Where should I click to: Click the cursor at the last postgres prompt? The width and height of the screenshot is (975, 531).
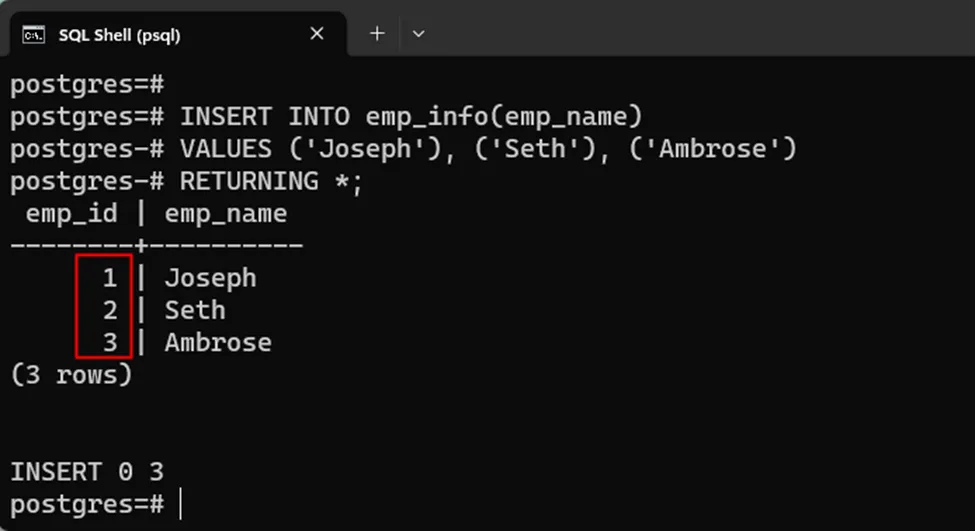181,502
